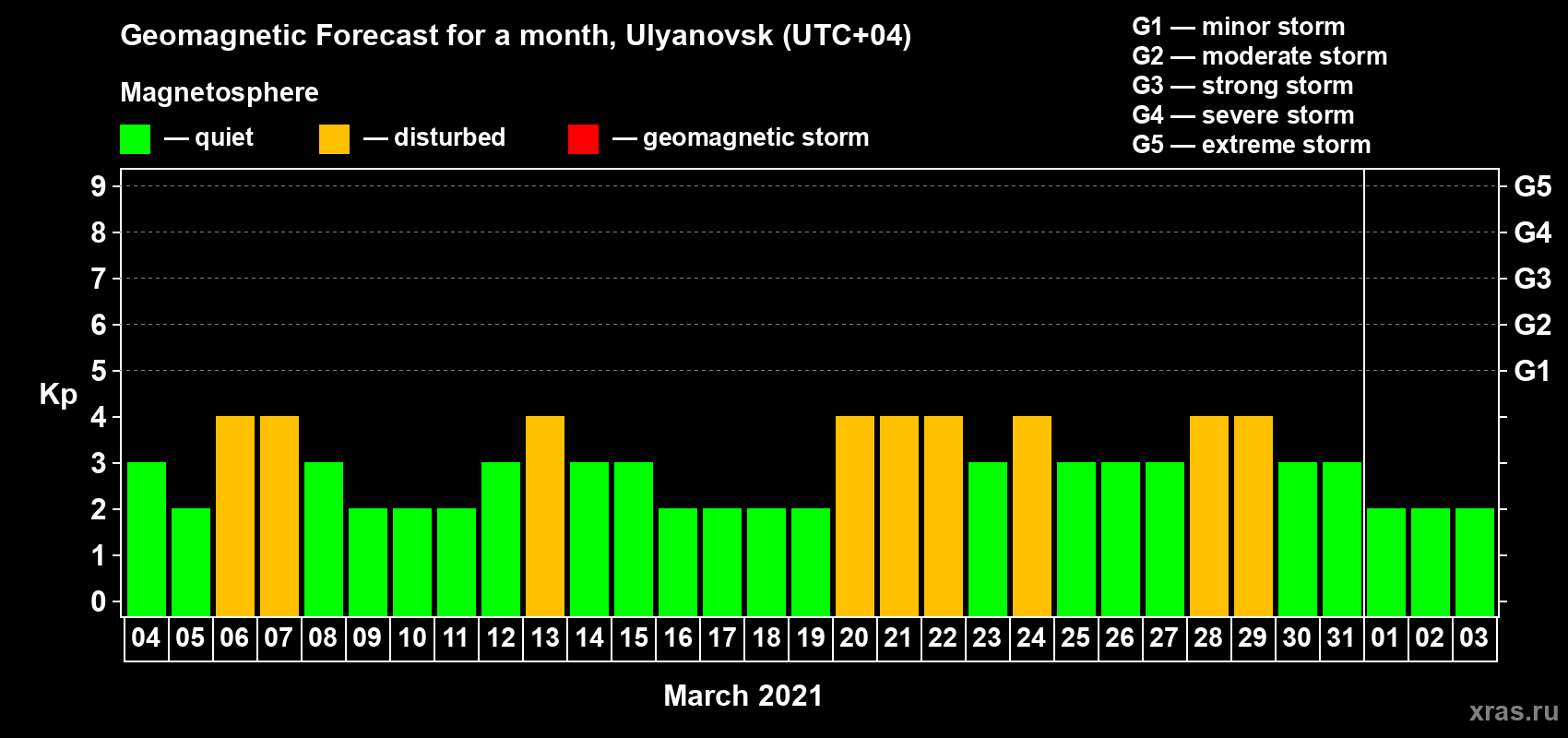Click the Geomagnetic Forecast chart title

(x=516, y=35)
